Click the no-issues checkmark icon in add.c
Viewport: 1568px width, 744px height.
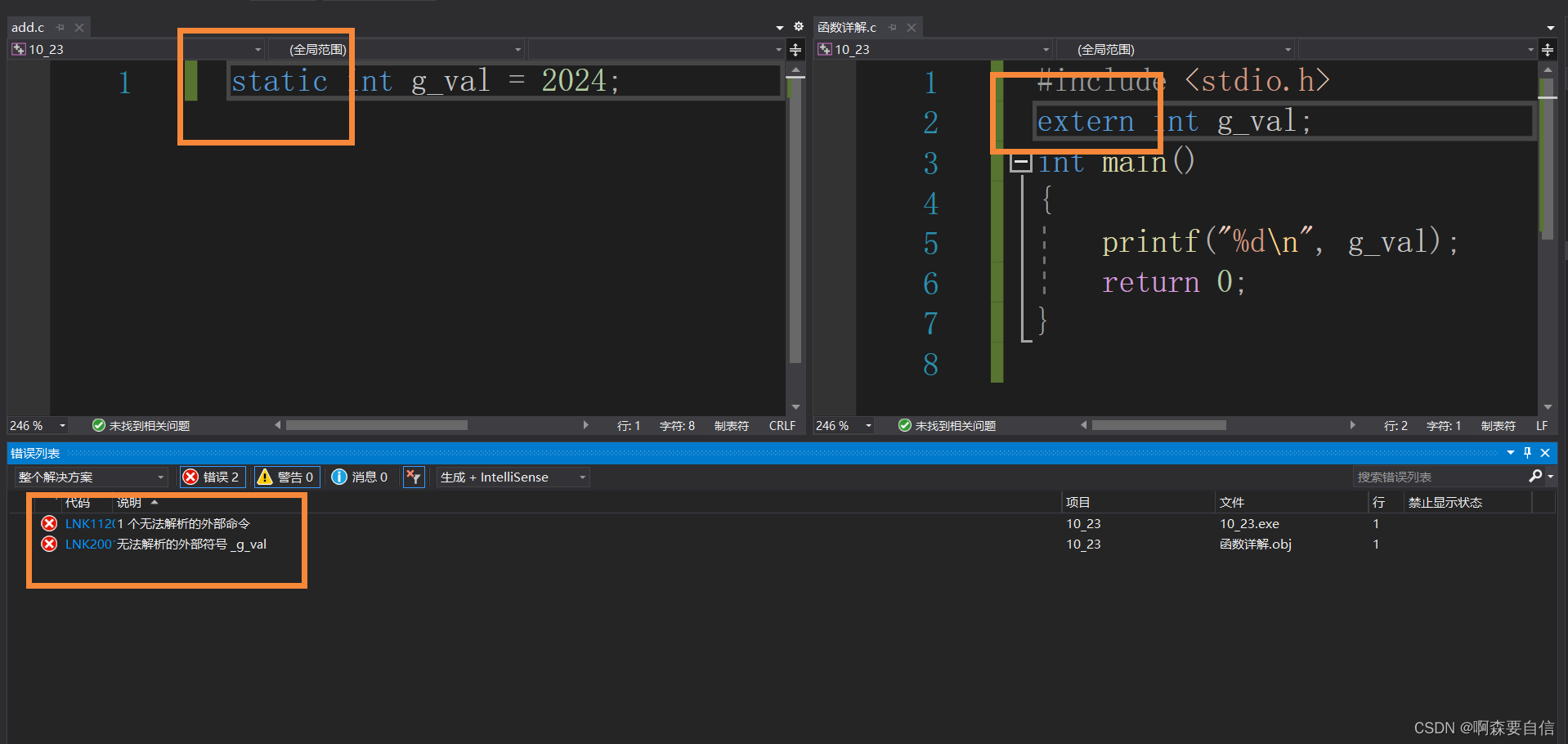pos(99,425)
